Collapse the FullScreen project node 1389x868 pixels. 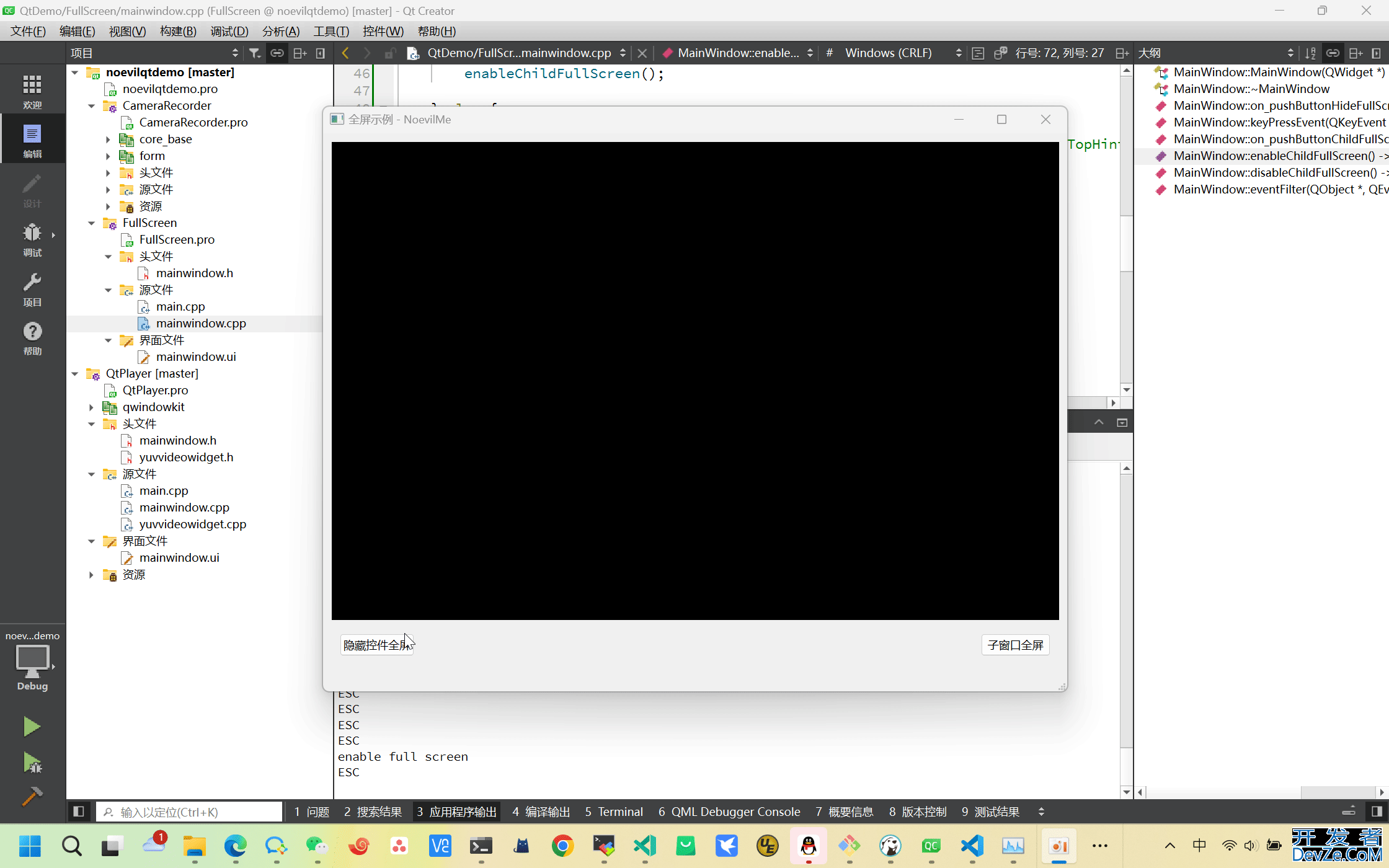[92, 223]
